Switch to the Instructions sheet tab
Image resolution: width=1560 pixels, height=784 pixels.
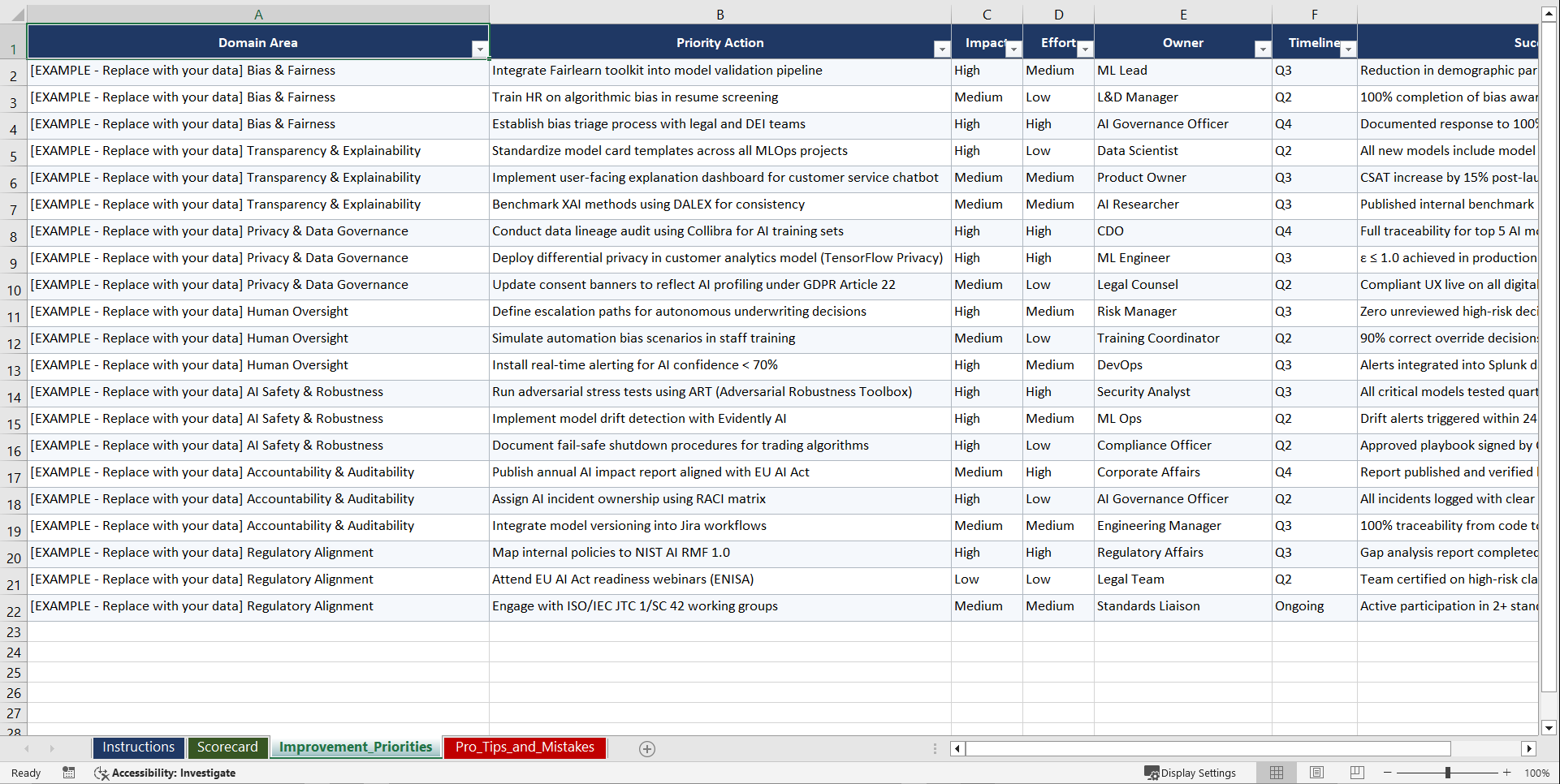click(x=138, y=747)
